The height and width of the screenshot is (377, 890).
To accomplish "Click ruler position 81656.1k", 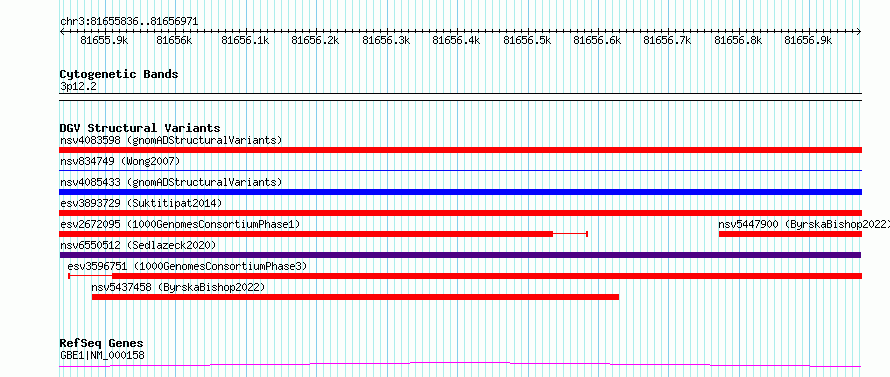I will point(245,40).
